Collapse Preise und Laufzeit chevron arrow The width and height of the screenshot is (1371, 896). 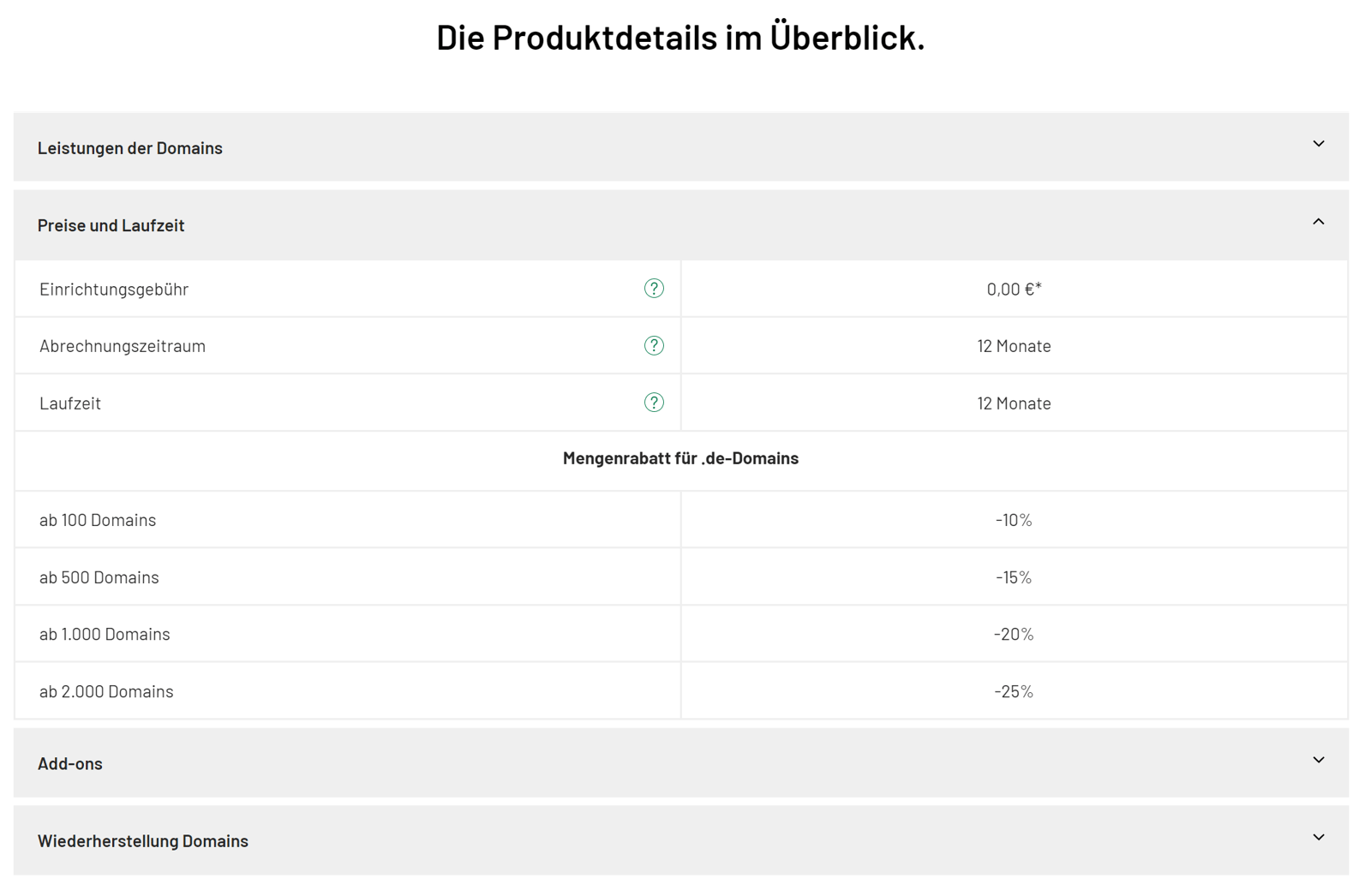coord(1319,222)
